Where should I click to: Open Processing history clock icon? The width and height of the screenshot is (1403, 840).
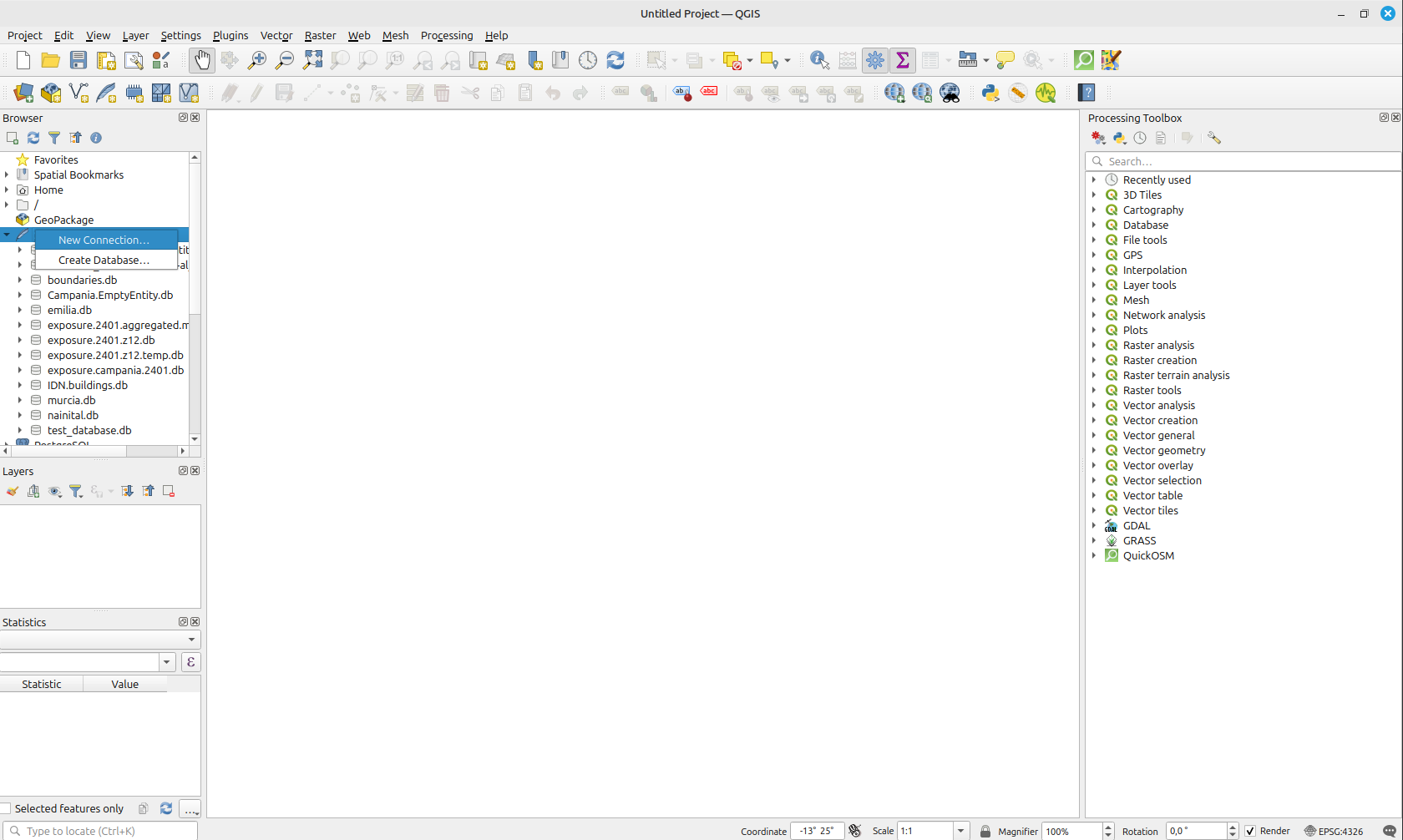[1140, 138]
